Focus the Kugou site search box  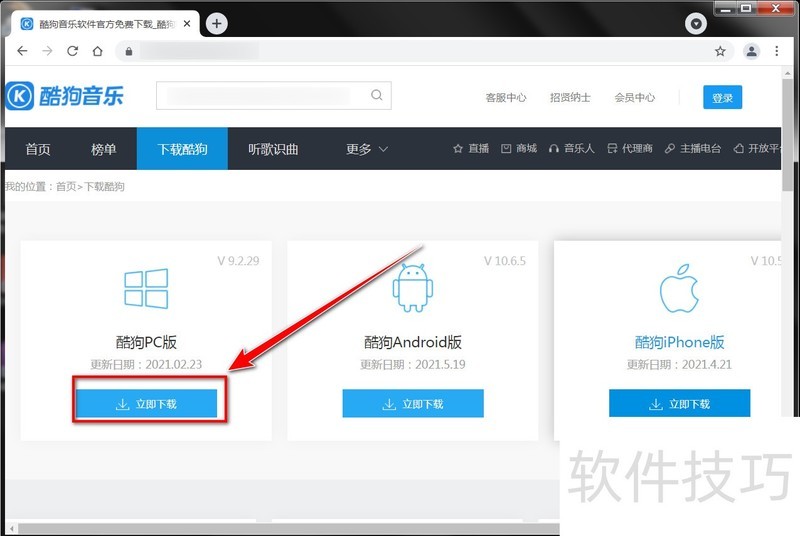(273, 95)
